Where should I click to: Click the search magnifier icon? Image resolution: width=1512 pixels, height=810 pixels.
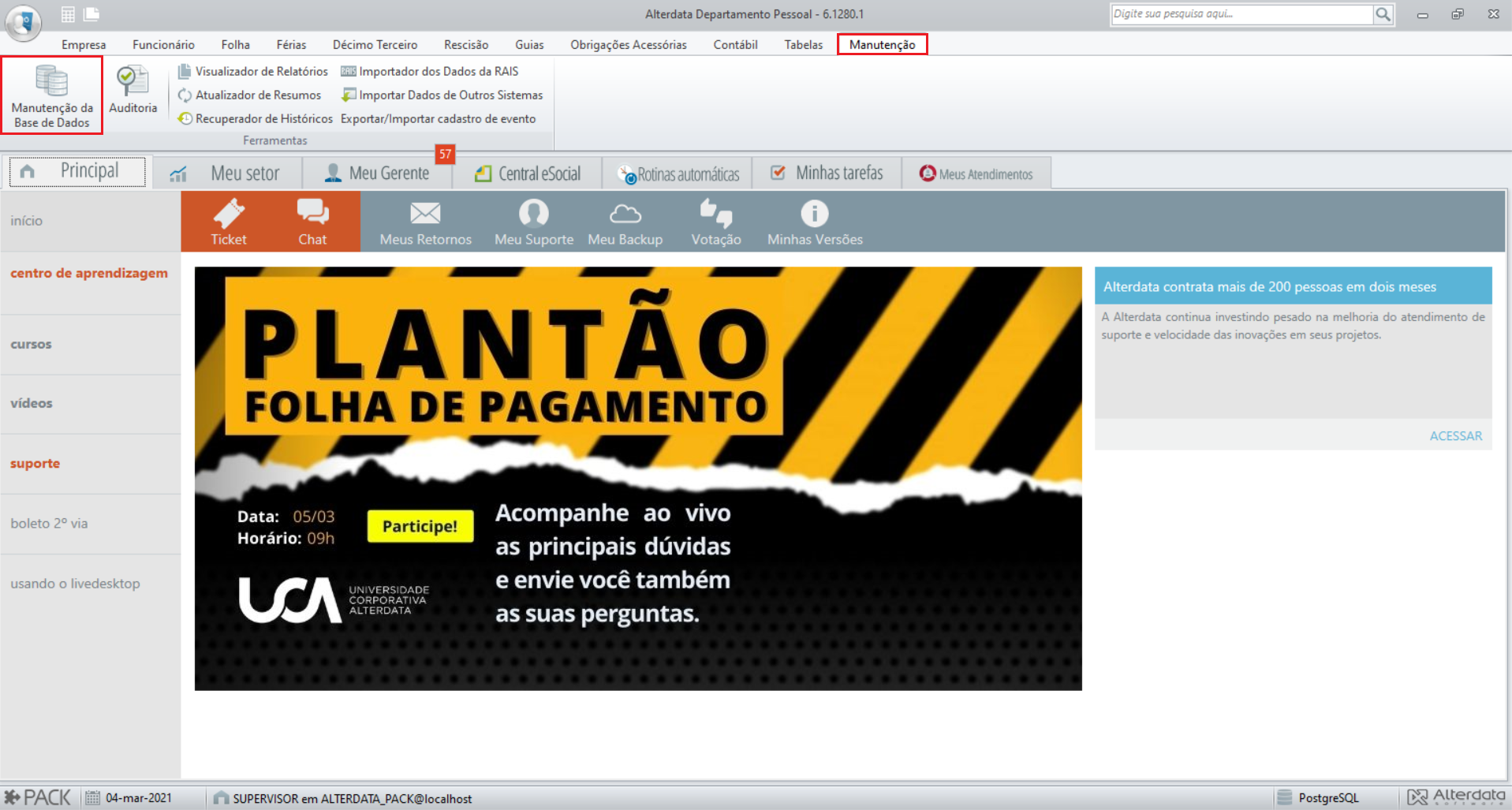click(1383, 14)
